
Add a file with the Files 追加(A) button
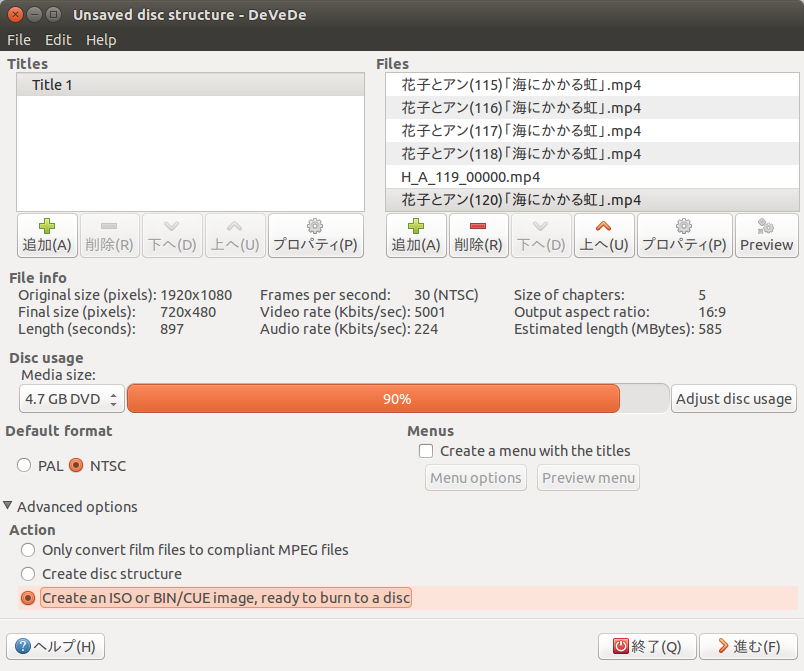416,235
